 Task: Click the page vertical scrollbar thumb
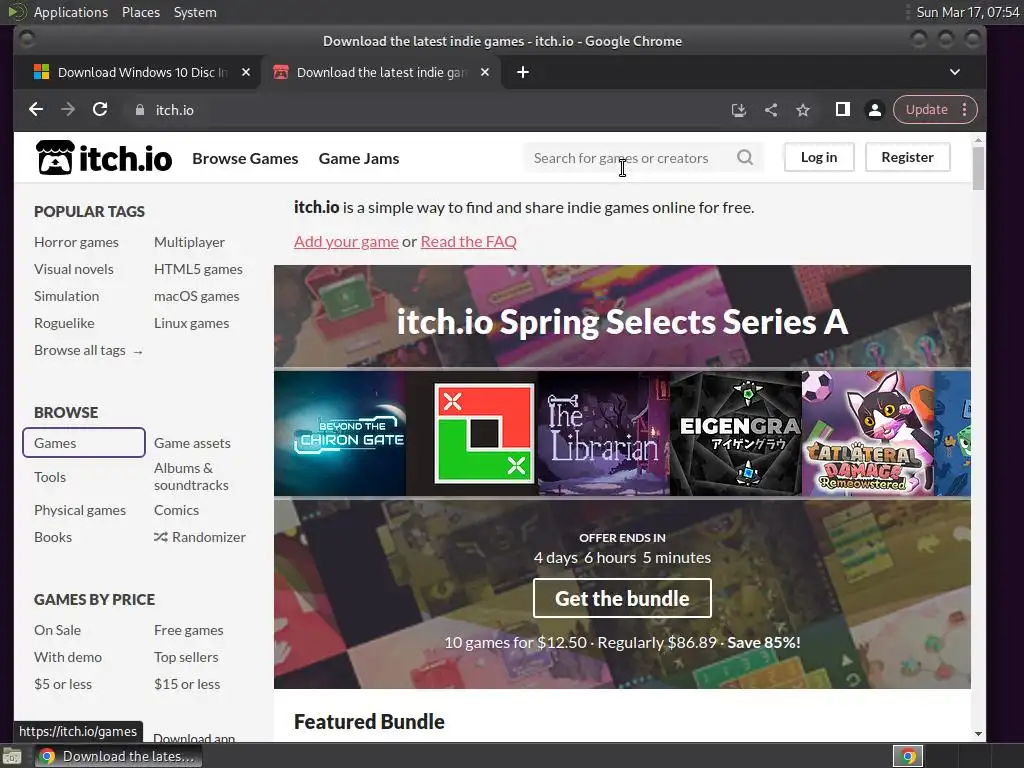[x=978, y=168]
